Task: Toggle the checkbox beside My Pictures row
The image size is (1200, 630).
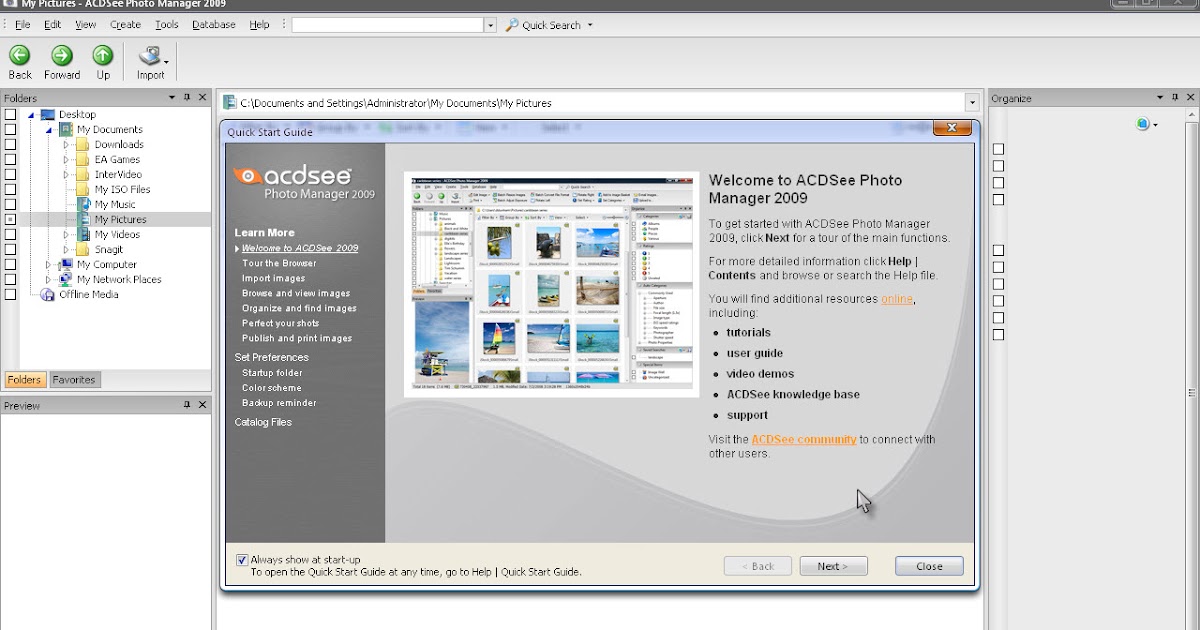Action: coord(10,219)
